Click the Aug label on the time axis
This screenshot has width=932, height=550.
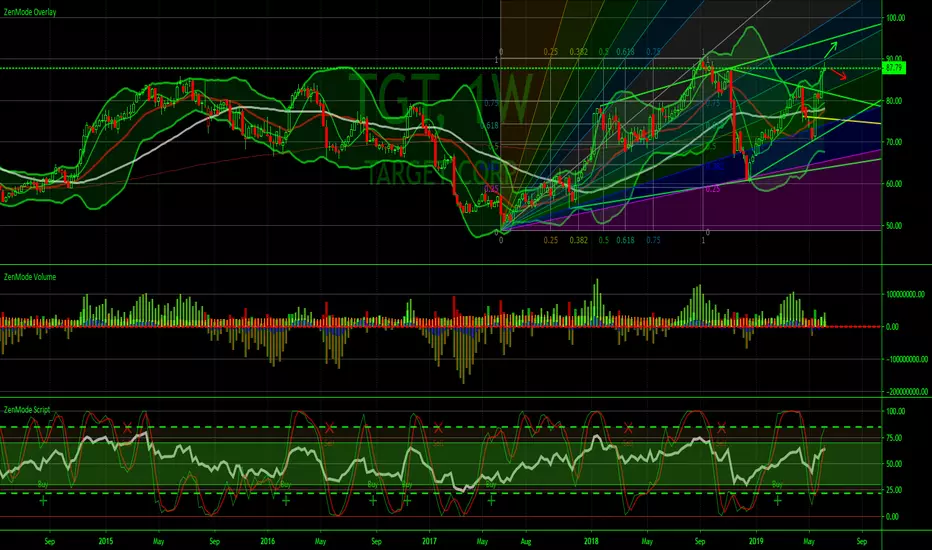tap(525, 542)
